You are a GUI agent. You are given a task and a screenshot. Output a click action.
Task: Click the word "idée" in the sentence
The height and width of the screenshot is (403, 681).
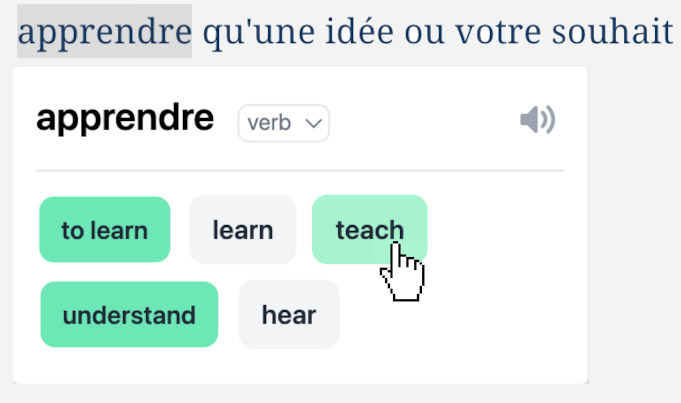click(x=350, y=32)
